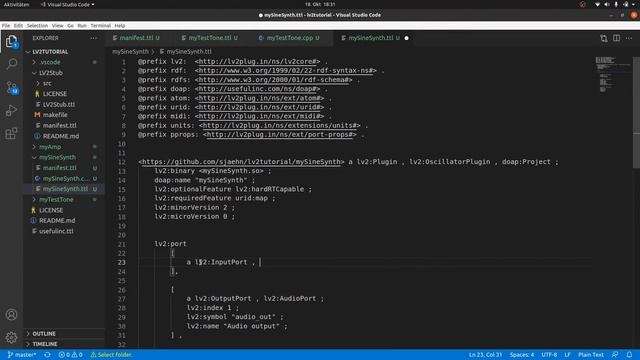Expand the myAmp folder
640x360 pixels.
[x=49, y=147]
